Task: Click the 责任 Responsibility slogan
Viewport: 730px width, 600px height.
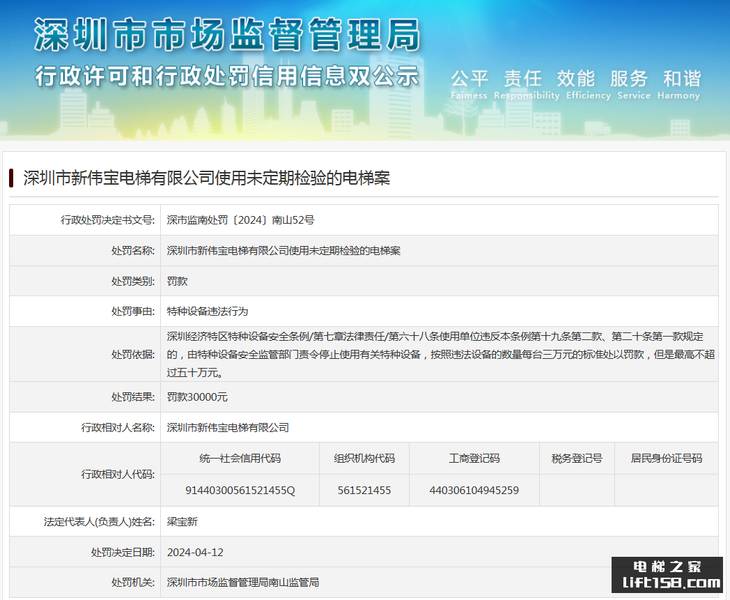Action: point(526,84)
